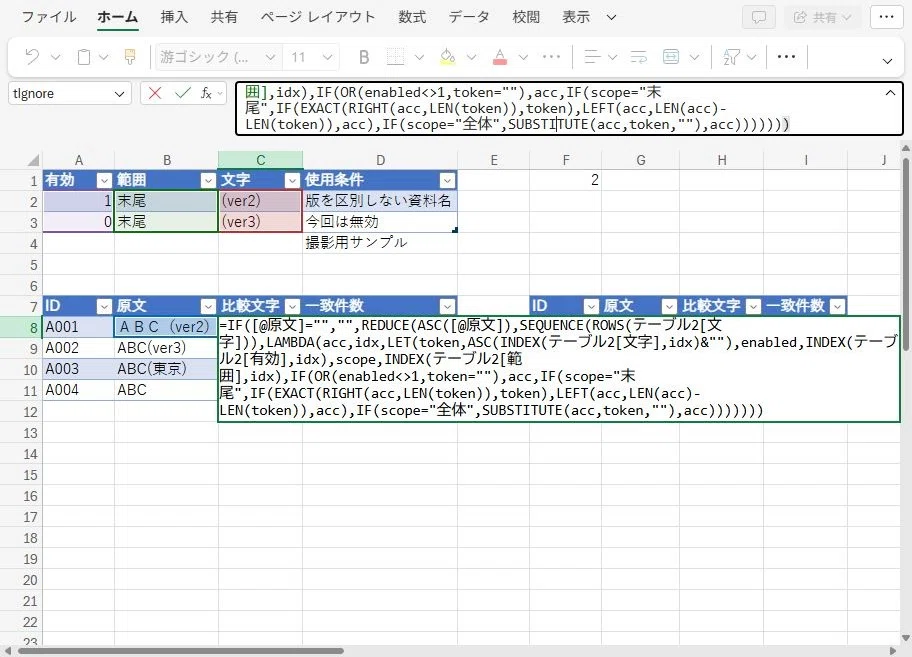Click the text alignment icon

pyautogui.click(x=592, y=57)
